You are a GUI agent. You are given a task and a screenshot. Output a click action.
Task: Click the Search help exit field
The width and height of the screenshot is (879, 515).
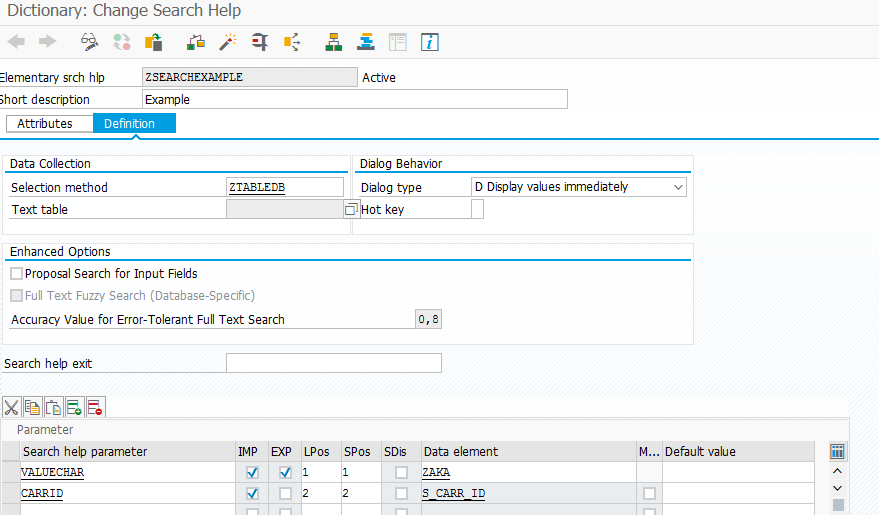pyautogui.click(x=334, y=363)
